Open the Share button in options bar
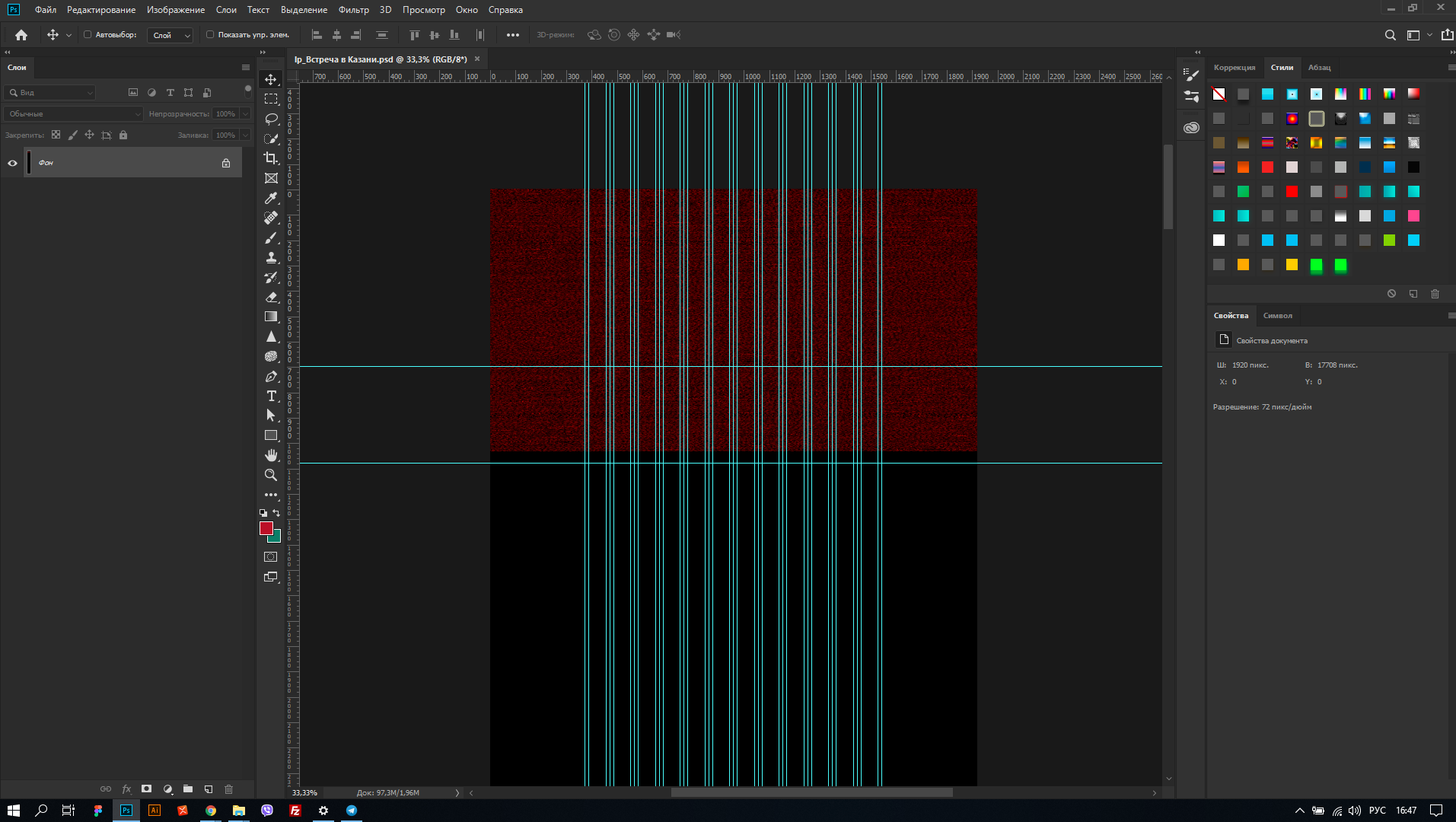Viewport: 1456px width, 822px height. (1447, 35)
